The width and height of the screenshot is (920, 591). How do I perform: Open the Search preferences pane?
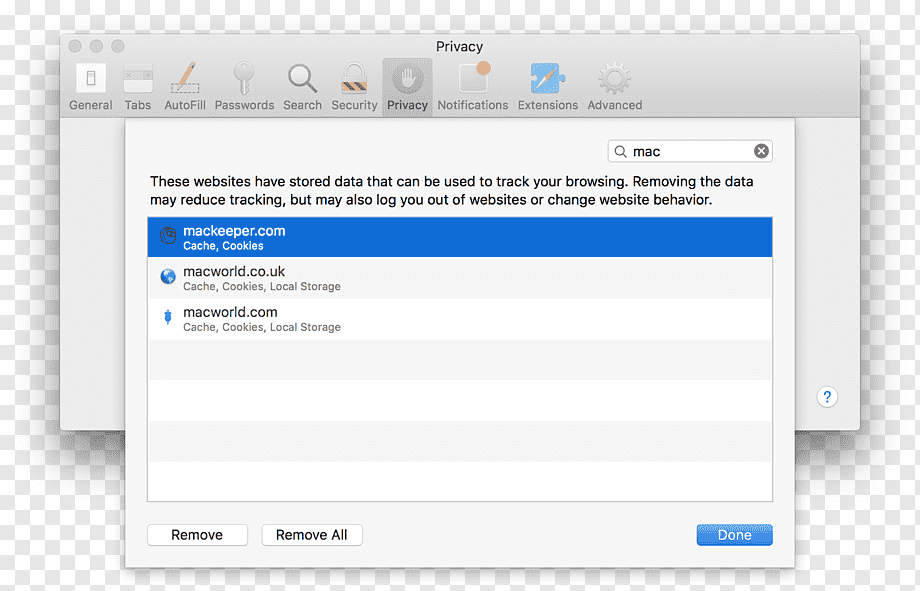click(x=302, y=87)
